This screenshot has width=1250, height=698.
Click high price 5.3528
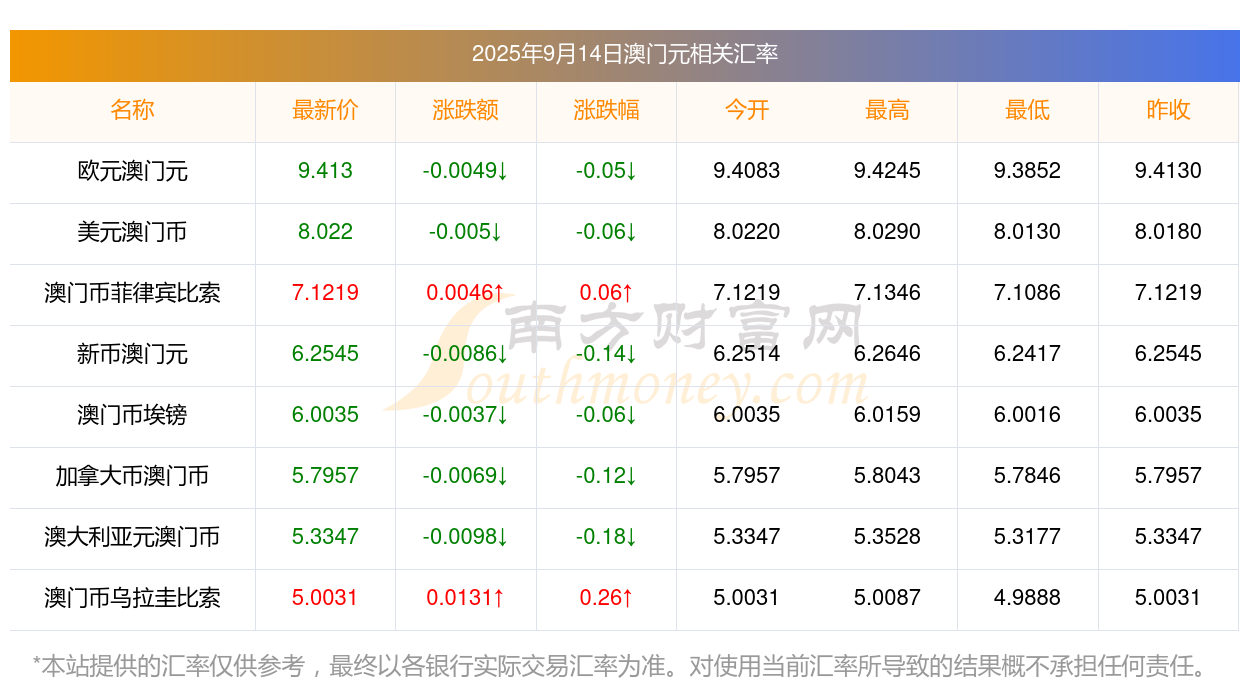[x=887, y=537]
